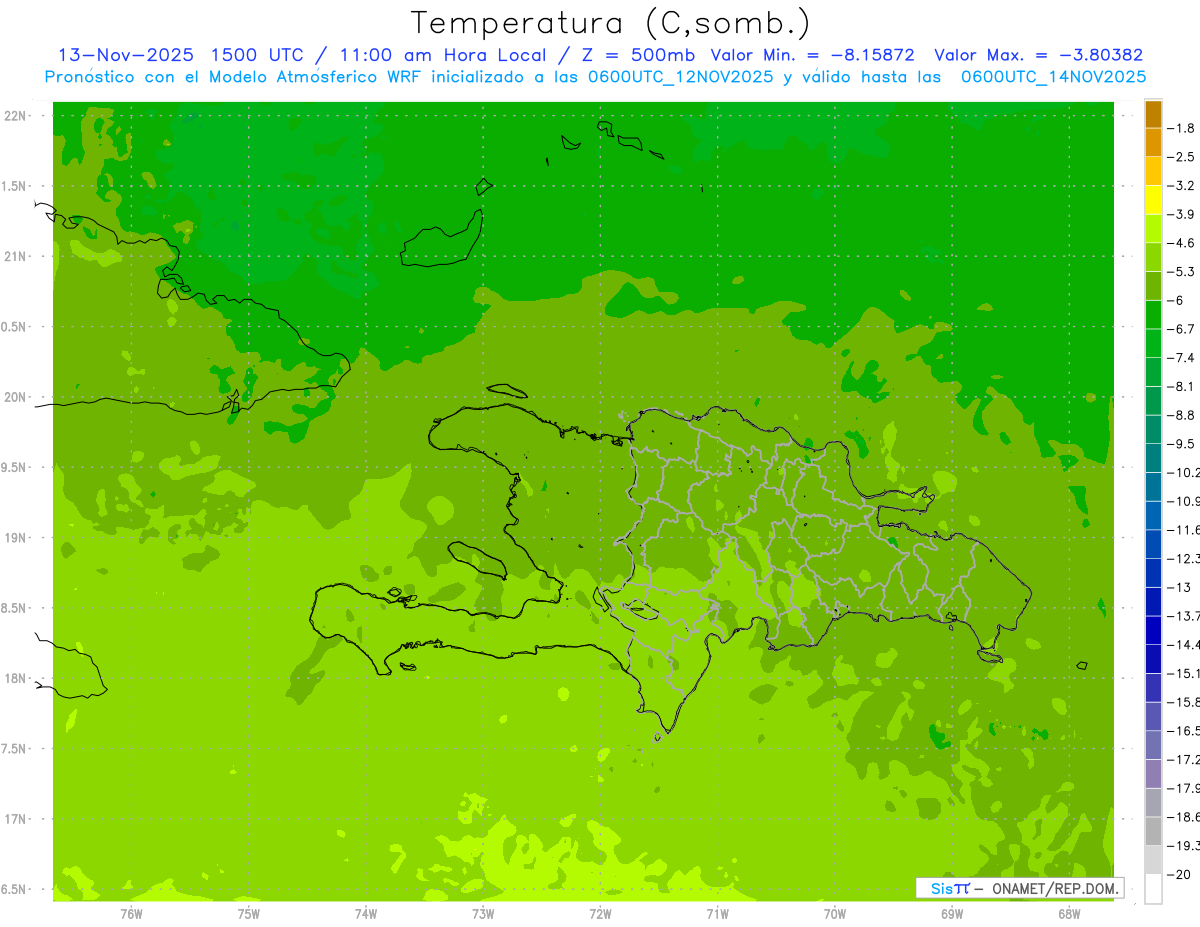Click the '21N' latitude label

pyautogui.click(x=16, y=256)
